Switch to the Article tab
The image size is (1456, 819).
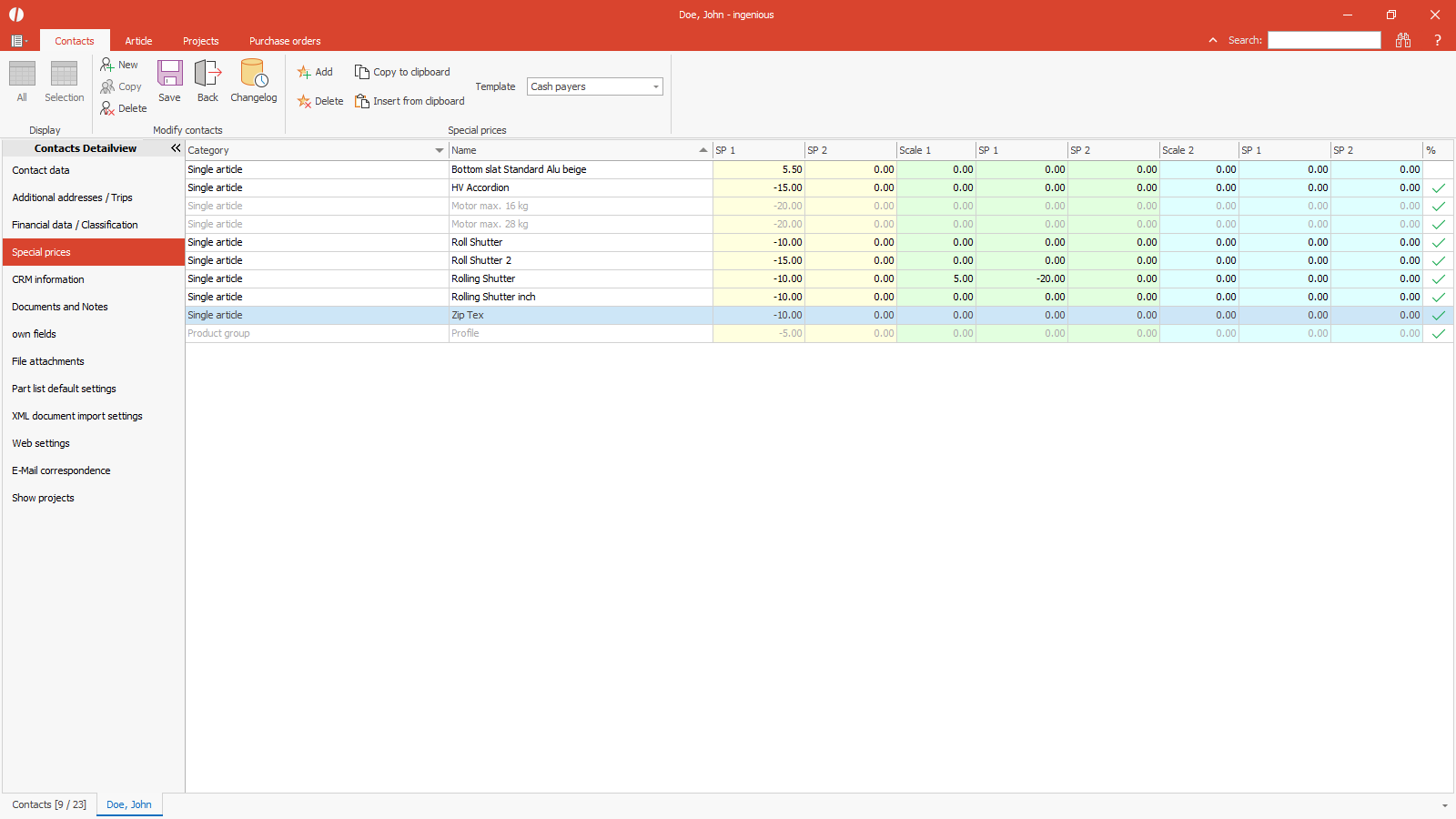138,41
